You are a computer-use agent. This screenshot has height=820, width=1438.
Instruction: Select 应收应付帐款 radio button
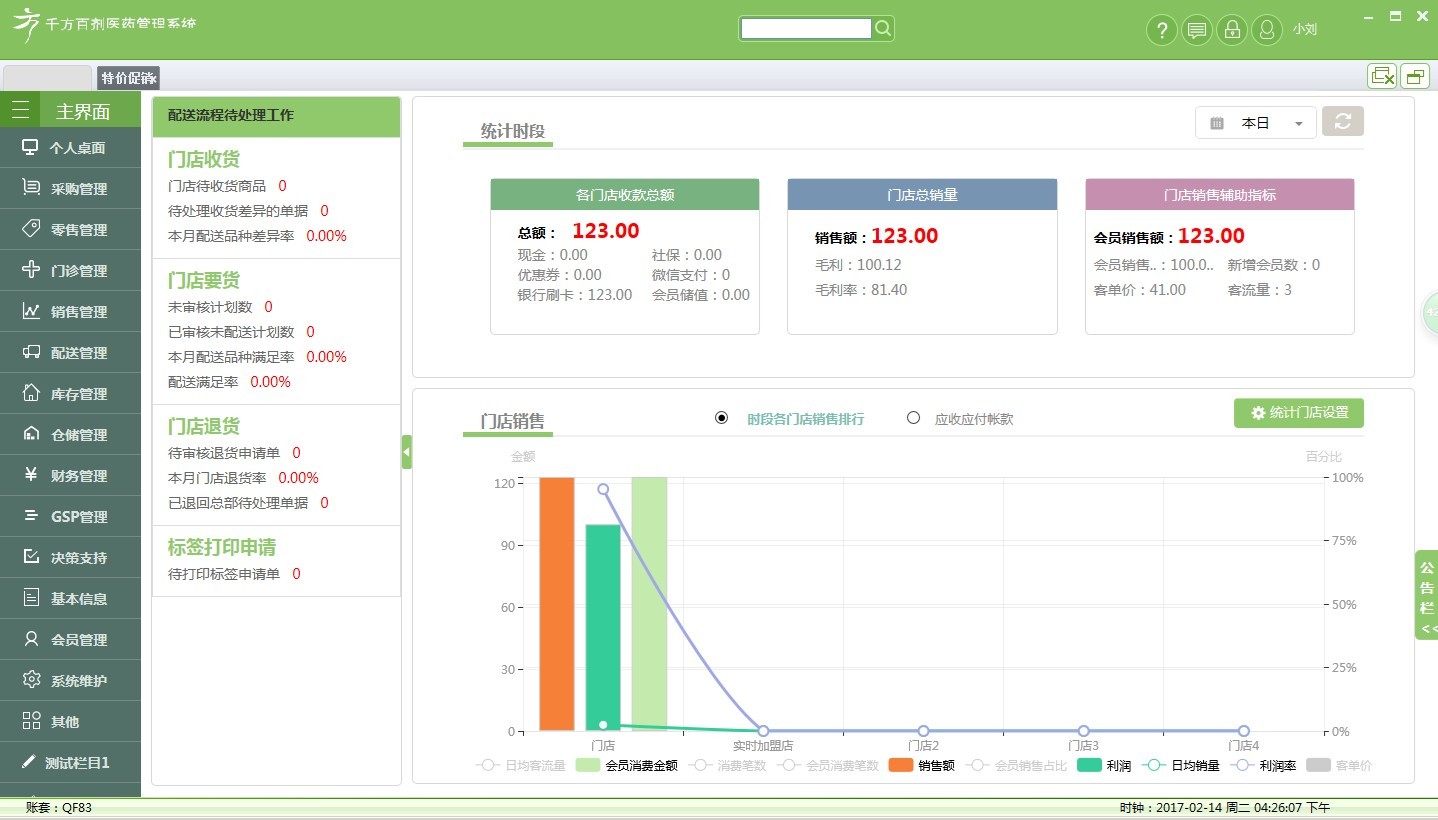[913, 418]
